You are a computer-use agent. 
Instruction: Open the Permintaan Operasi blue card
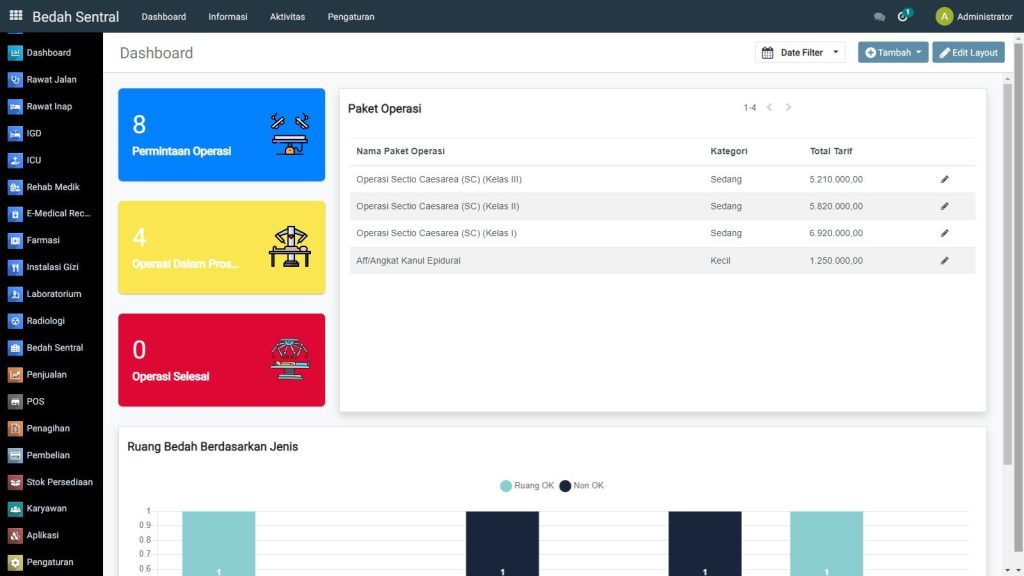(221, 135)
